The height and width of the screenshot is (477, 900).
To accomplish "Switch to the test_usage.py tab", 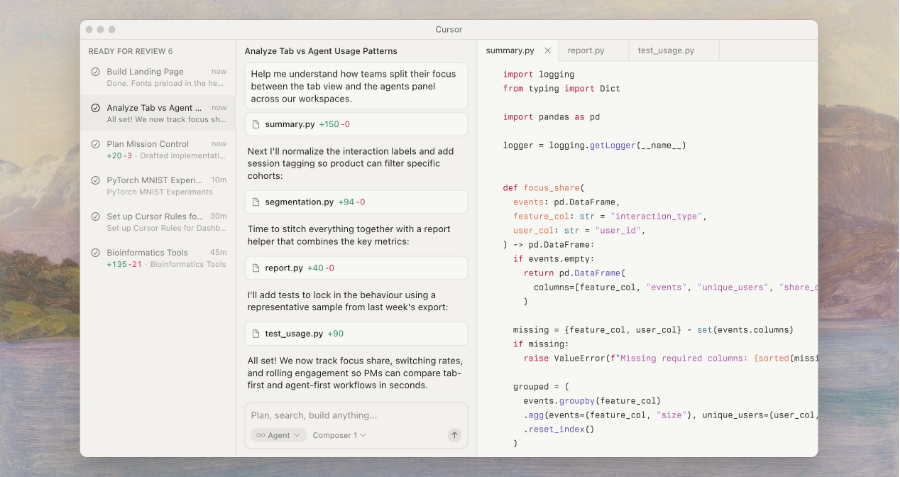I will point(665,50).
